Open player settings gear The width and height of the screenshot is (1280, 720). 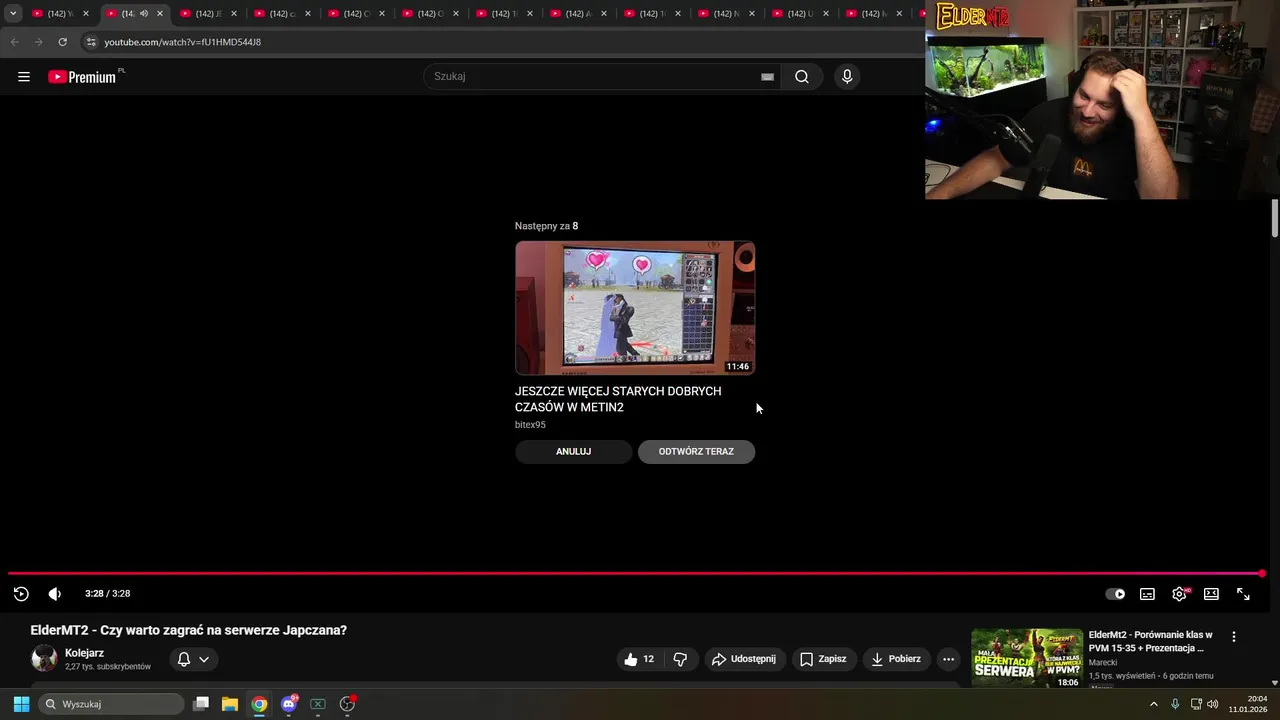1179,594
